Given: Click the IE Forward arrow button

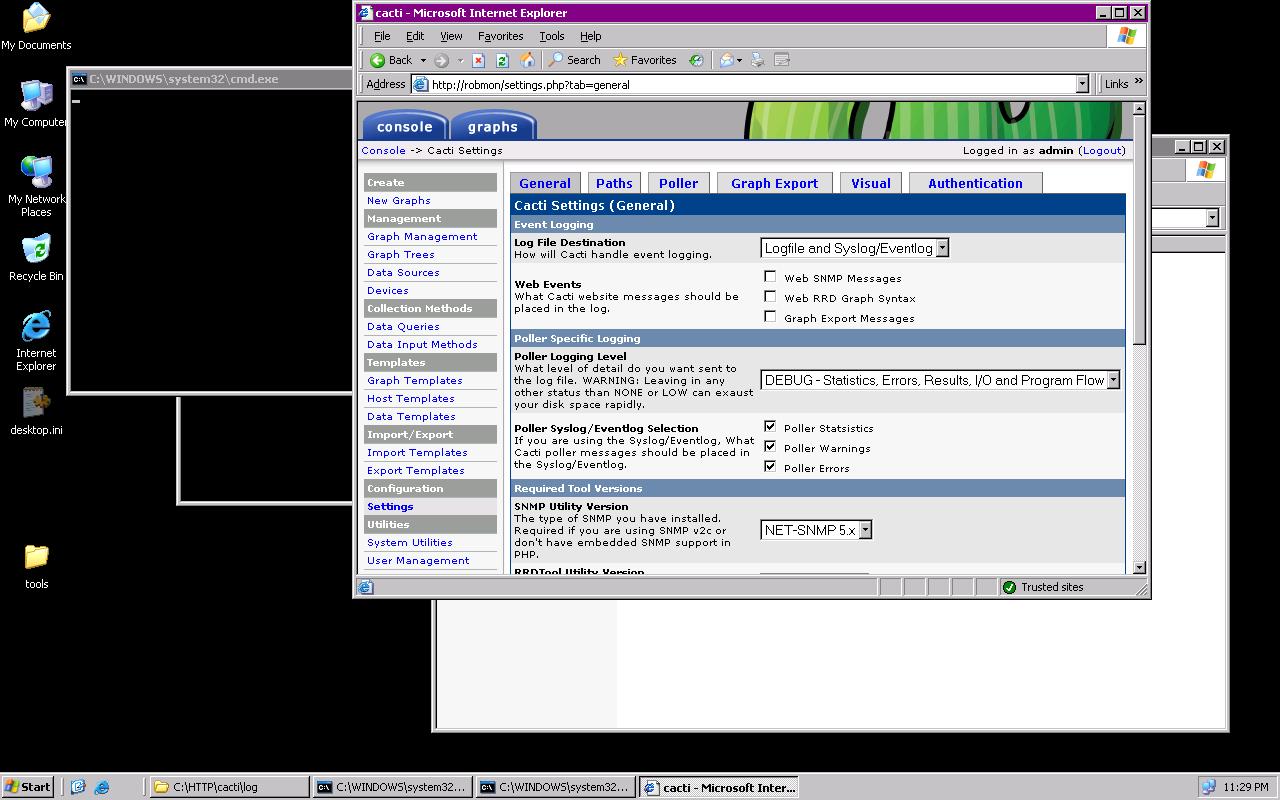Looking at the screenshot, I should (442, 60).
